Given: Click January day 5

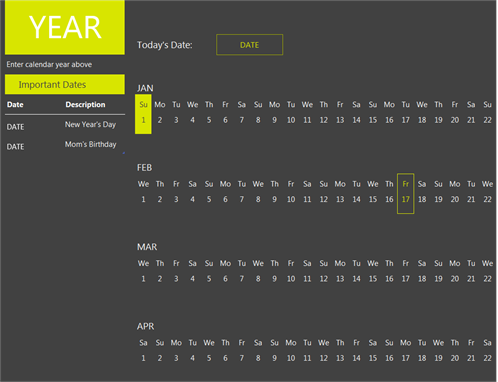Looking at the screenshot, I should [x=209, y=120].
